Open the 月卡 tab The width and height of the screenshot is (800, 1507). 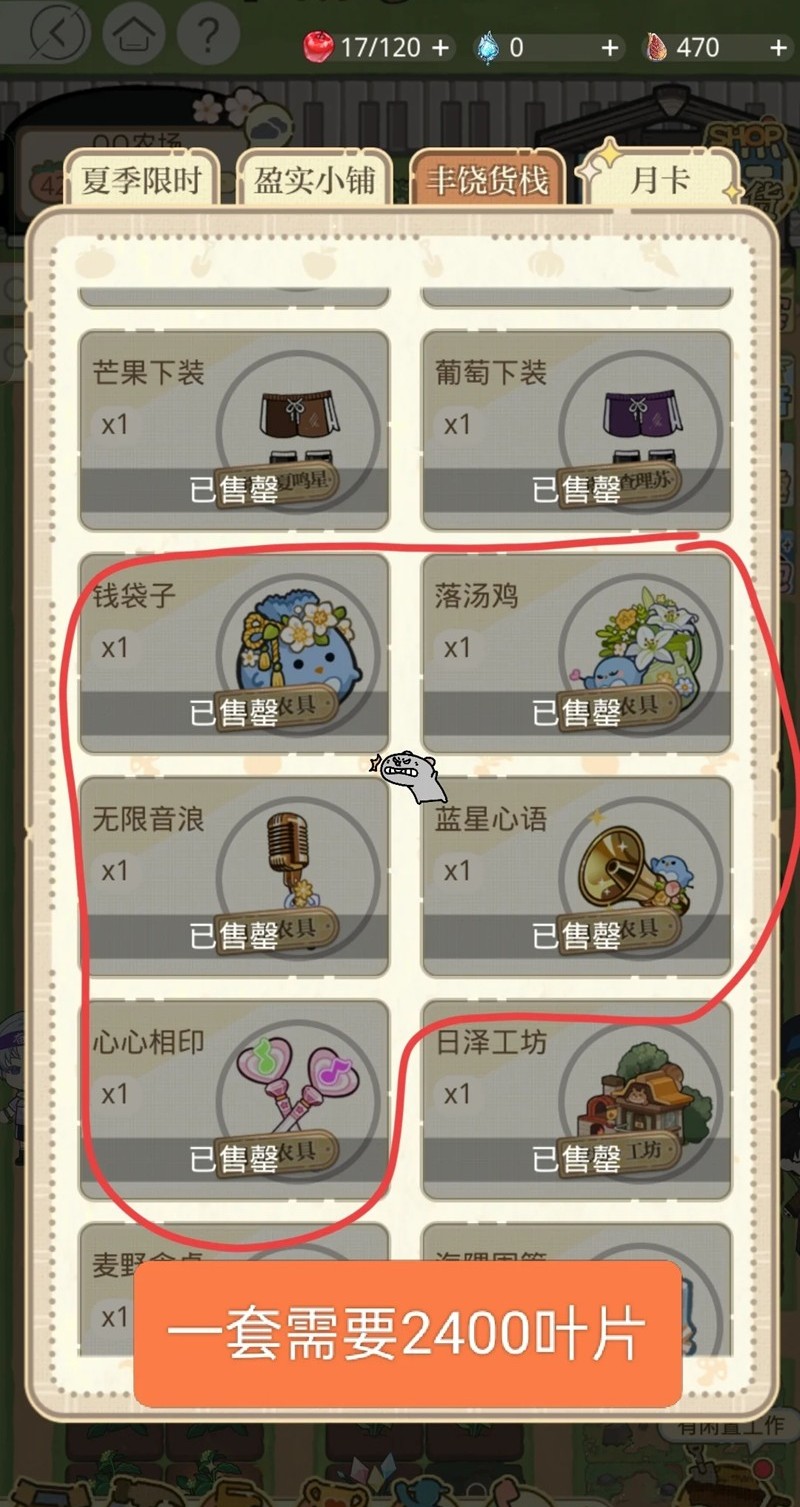[x=660, y=179]
